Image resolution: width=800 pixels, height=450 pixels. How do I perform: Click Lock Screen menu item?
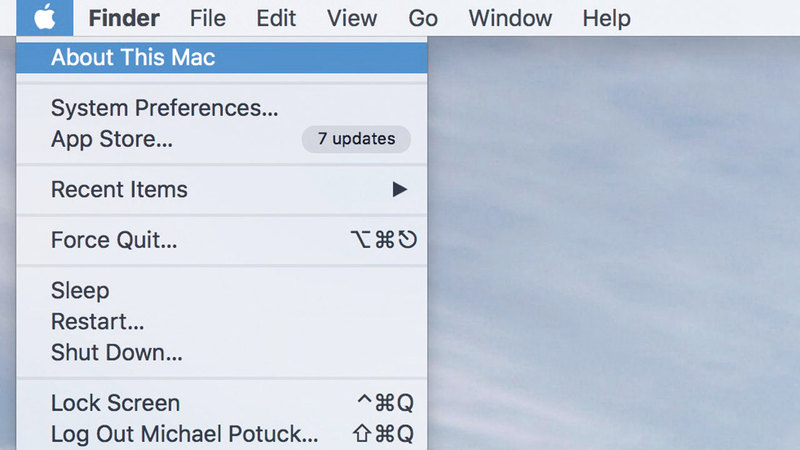pyautogui.click(x=115, y=403)
